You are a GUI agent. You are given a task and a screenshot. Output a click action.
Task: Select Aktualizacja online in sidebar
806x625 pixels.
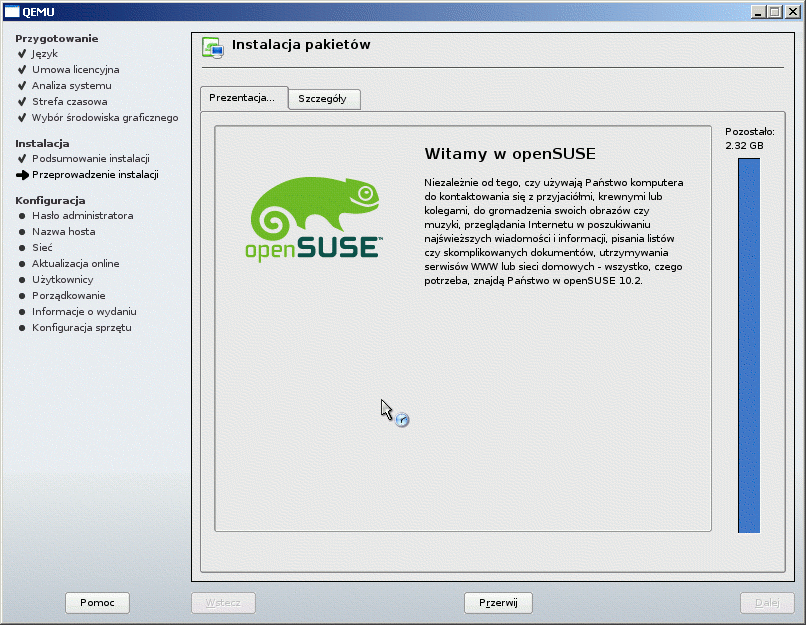pos(75,264)
